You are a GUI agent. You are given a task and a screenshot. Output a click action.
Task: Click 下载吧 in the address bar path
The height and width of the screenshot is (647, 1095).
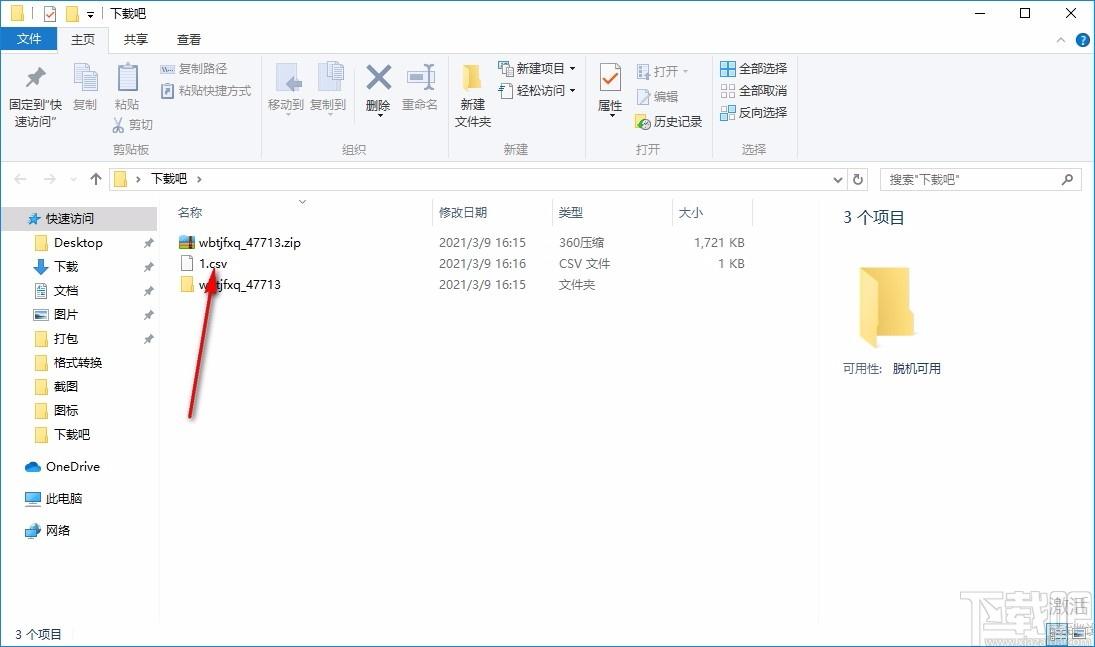click(169, 179)
